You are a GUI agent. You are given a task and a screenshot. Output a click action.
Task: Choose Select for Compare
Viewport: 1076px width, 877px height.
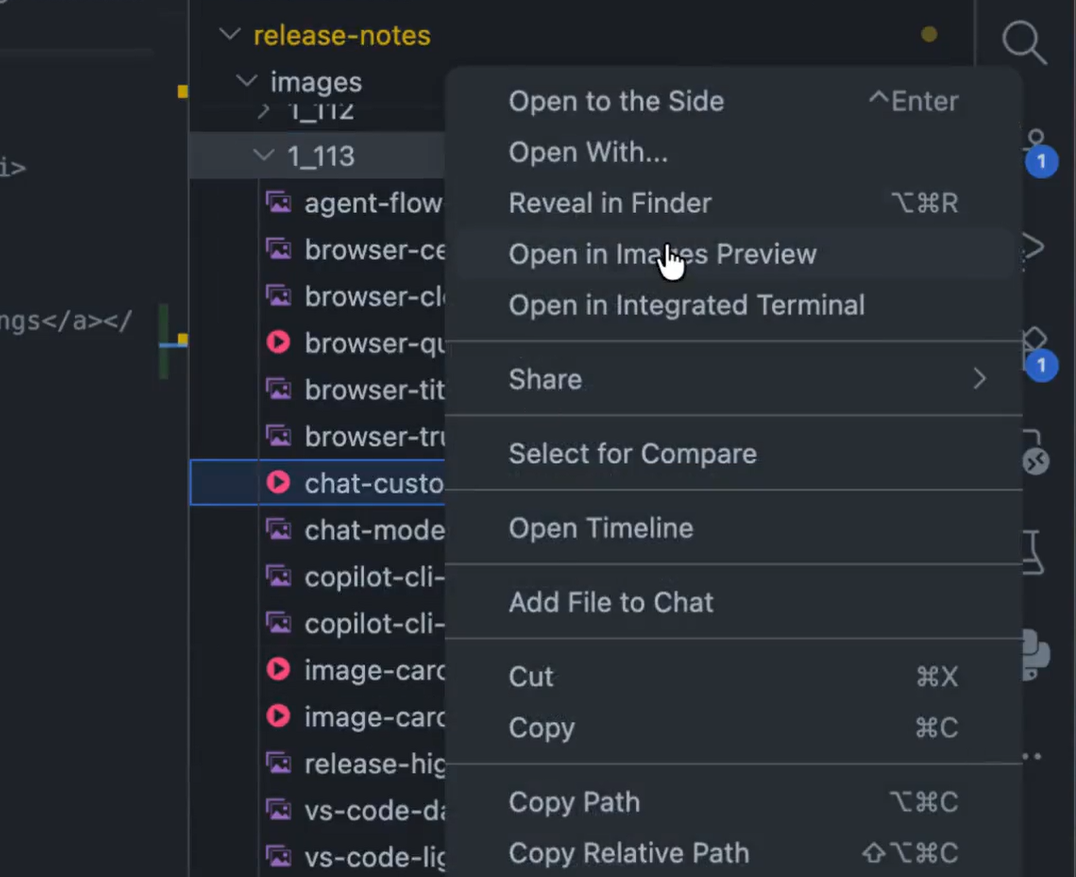point(632,453)
